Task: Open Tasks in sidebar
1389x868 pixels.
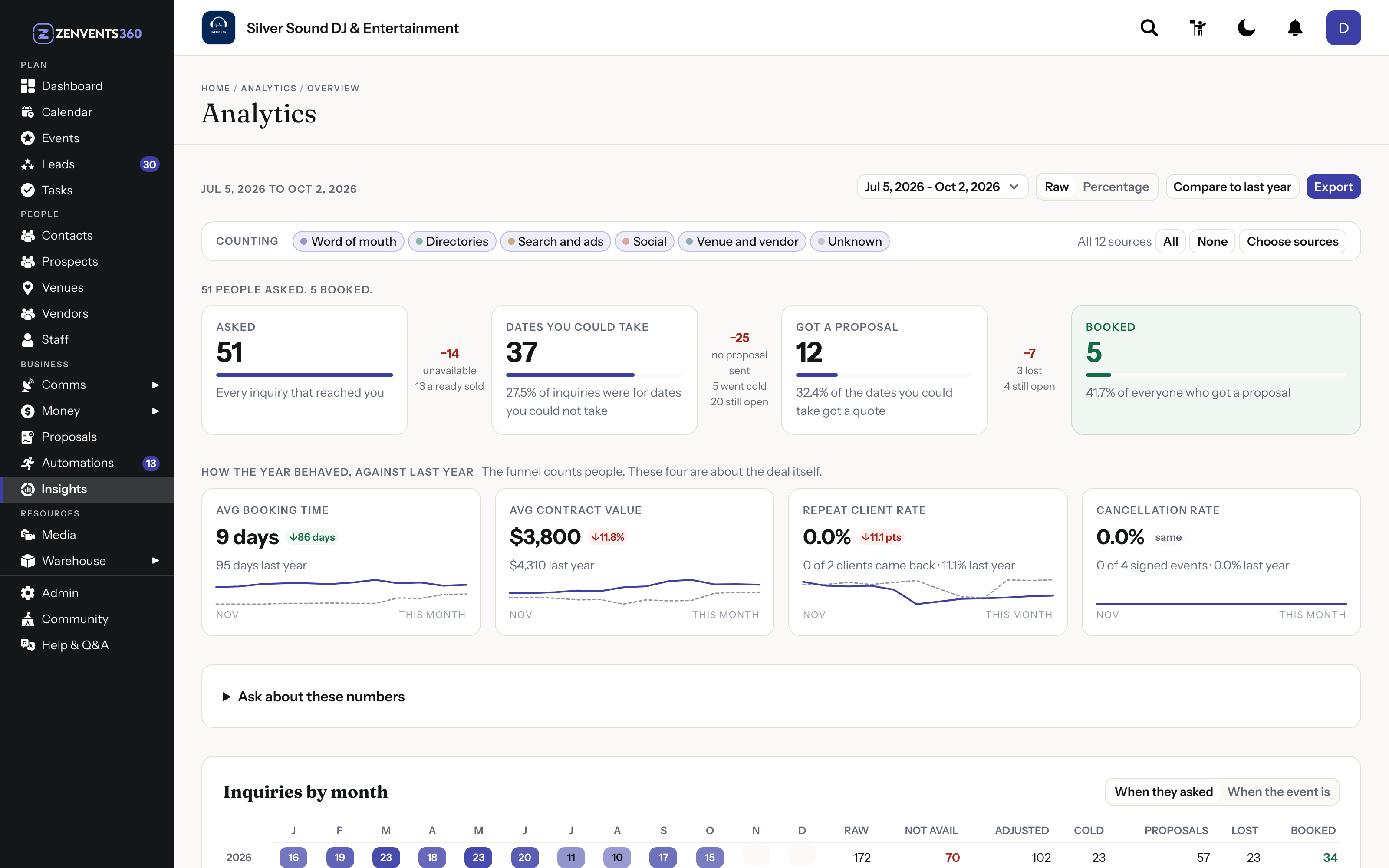Action: pyautogui.click(x=87, y=190)
